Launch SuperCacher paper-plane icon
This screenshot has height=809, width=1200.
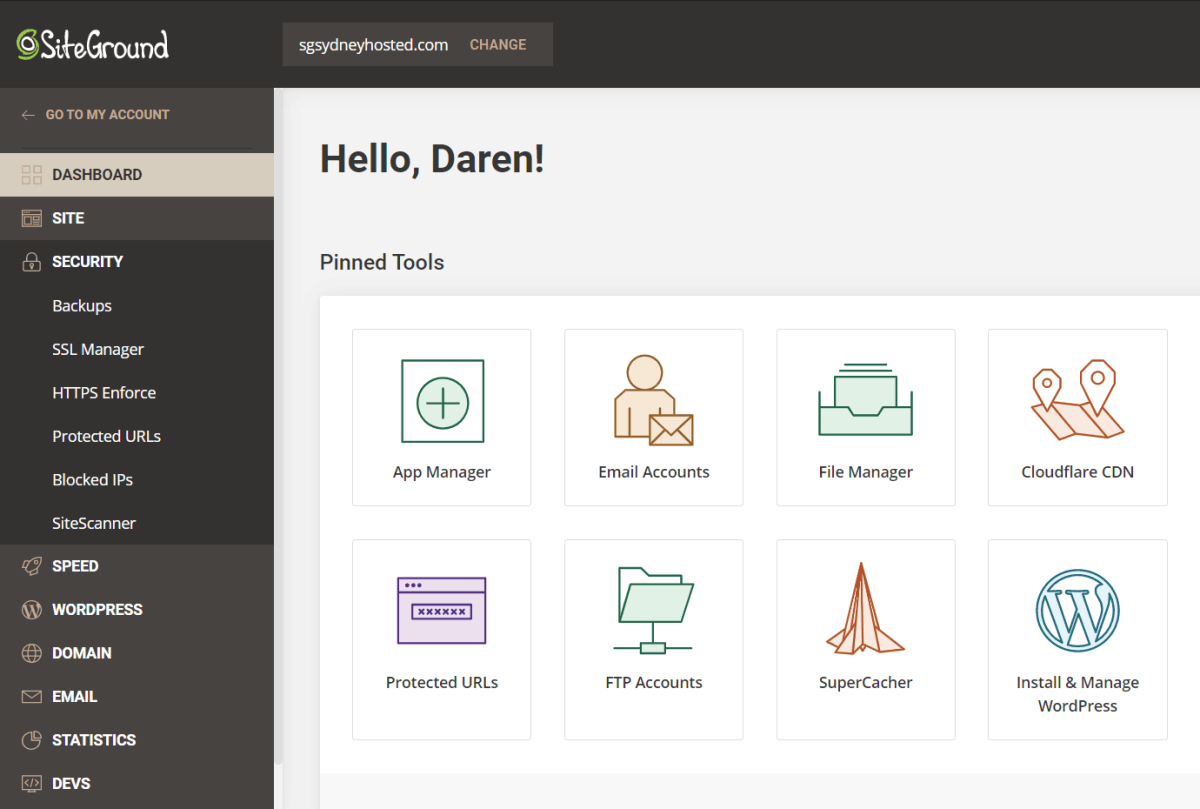pos(865,609)
